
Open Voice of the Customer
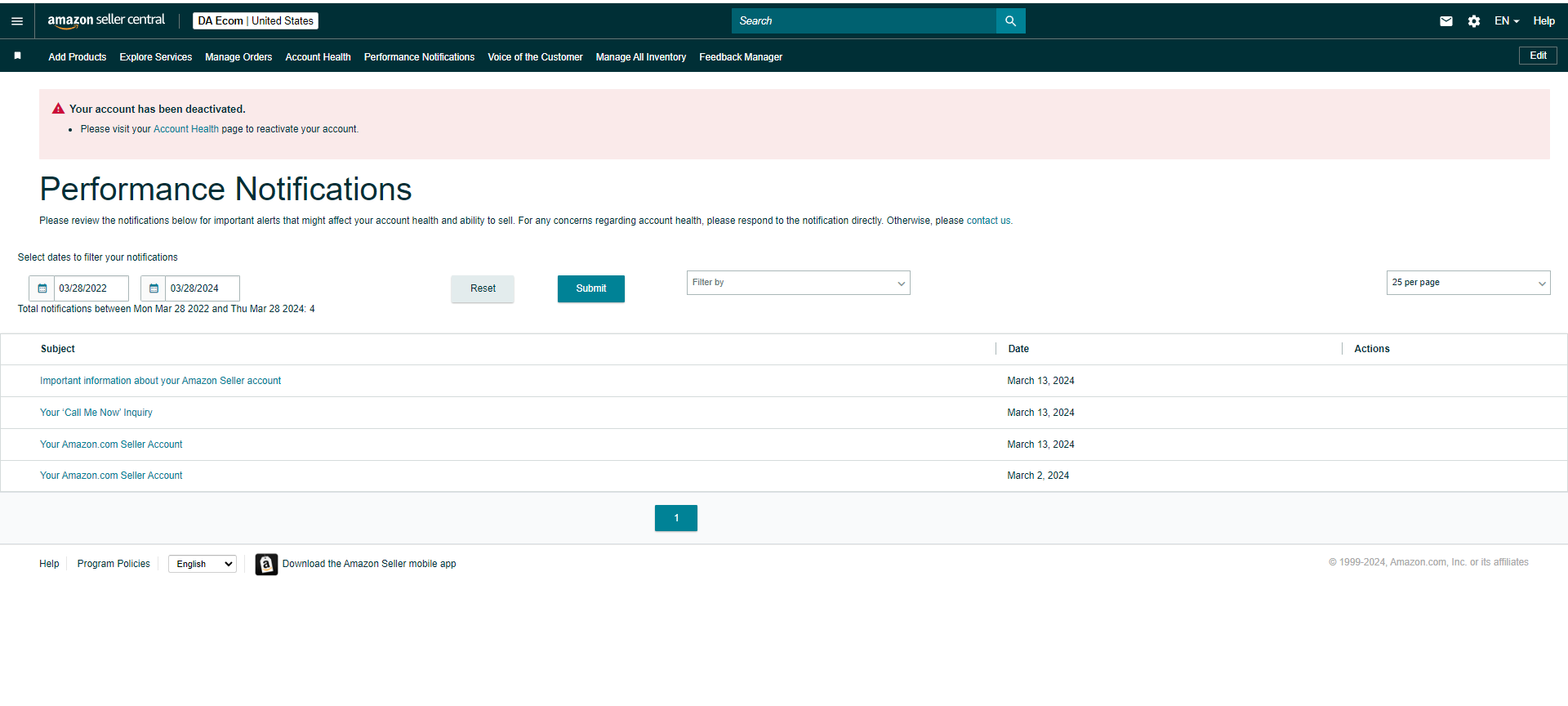click(x=535, y=57)
